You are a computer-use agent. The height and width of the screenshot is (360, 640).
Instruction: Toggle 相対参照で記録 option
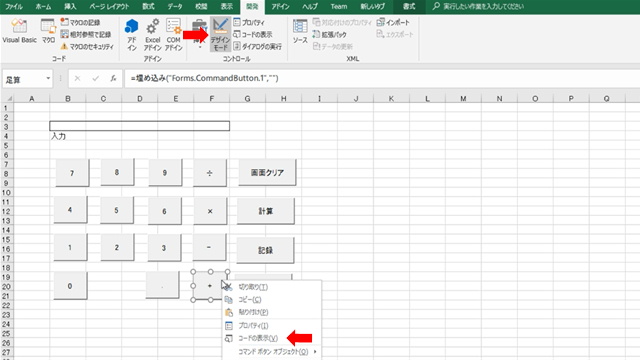click(86, 34)
